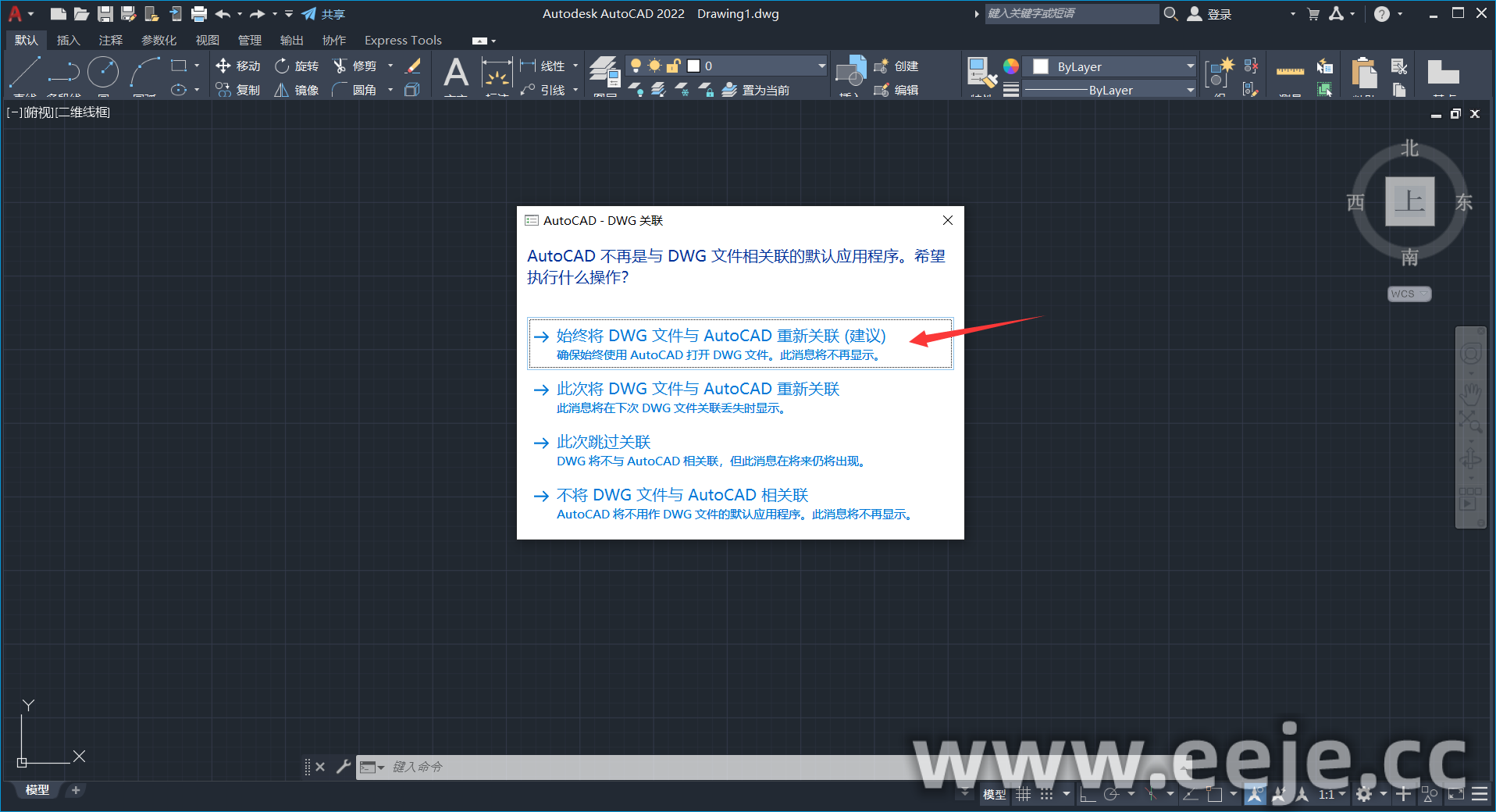Open the Express Tools ribbon tab
The width and height of the screenshot is (1496, 812).
403,41
